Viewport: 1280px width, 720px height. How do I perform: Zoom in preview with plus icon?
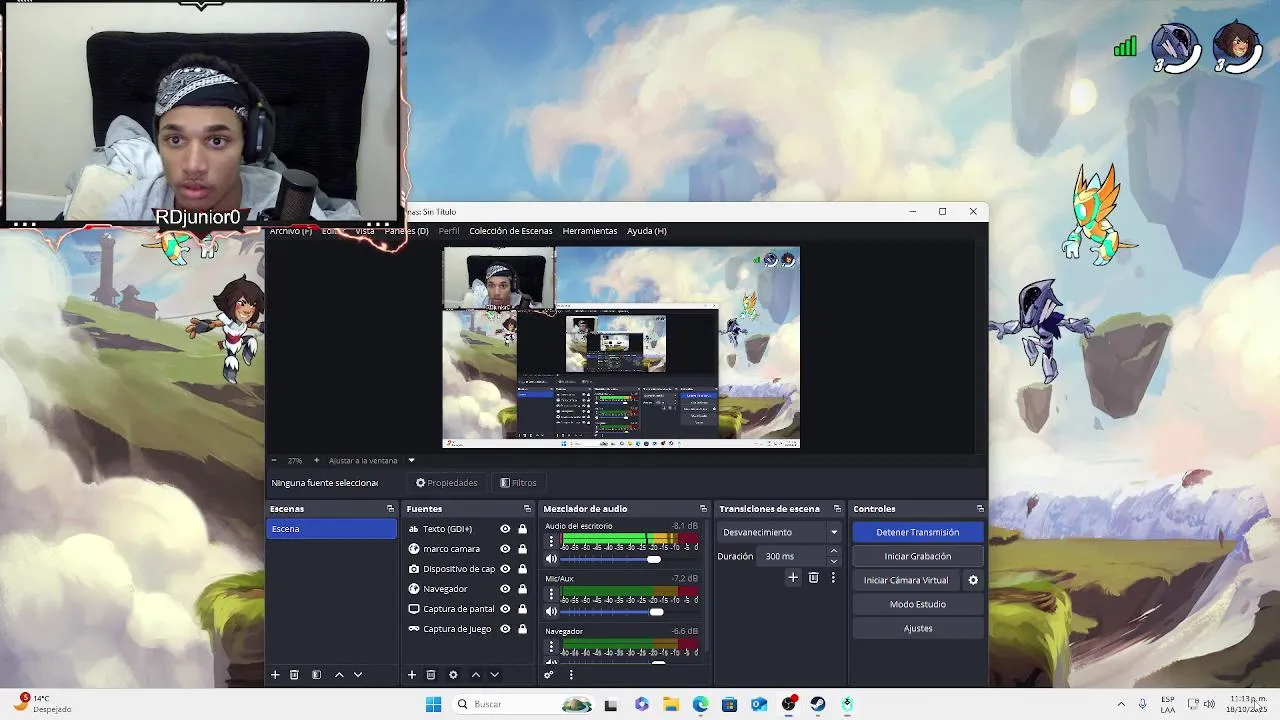click(x=316, y=461)
